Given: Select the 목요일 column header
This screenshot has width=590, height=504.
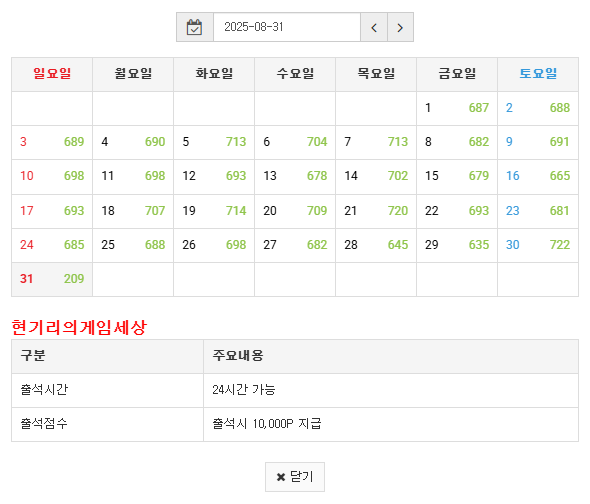Looking at the screenshot, I should coord(376,74).
